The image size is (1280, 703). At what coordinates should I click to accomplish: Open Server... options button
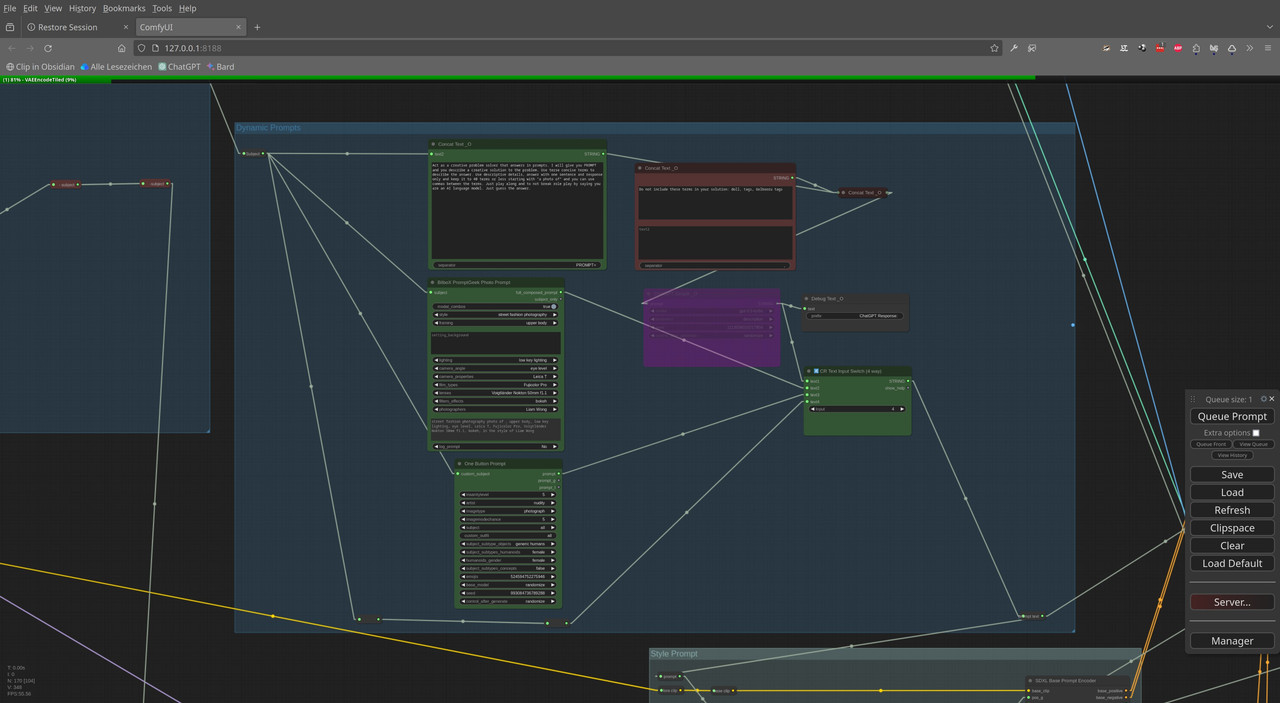[x=1232, y=602]
